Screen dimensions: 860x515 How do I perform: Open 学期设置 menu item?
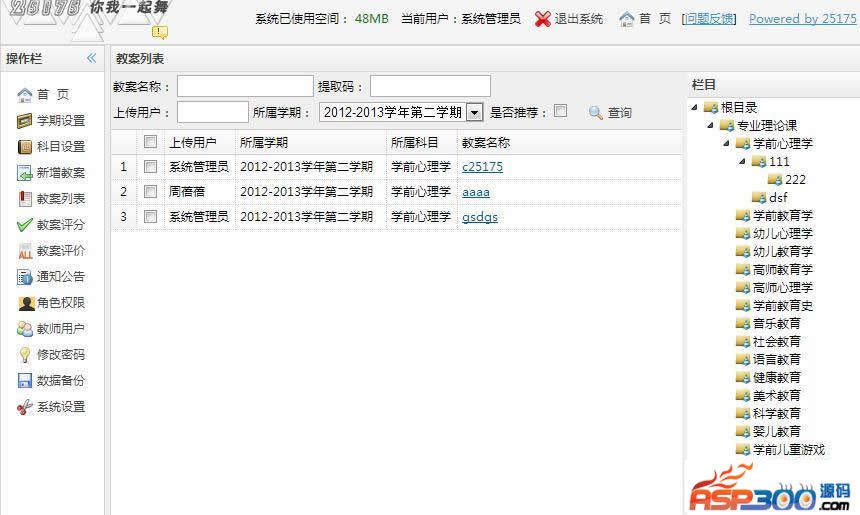61,121
